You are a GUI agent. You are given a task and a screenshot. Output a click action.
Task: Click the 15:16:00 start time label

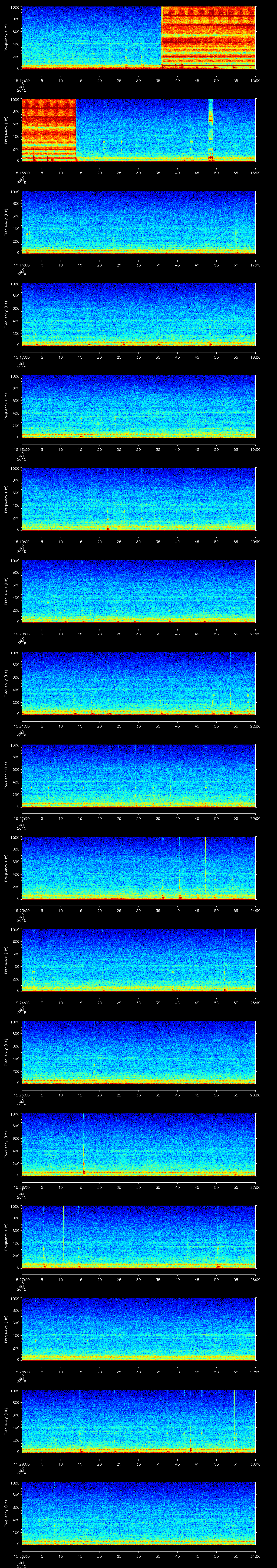click(21, 265)
